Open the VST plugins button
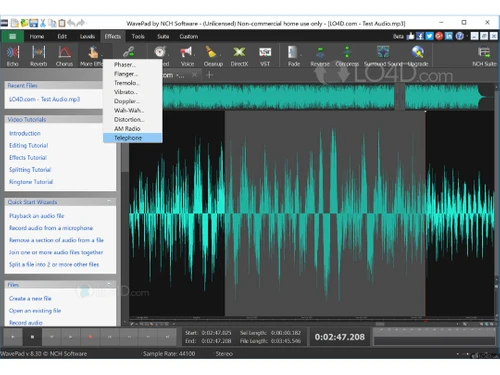Viewport: 500px width, 375px height. (265, 56)
